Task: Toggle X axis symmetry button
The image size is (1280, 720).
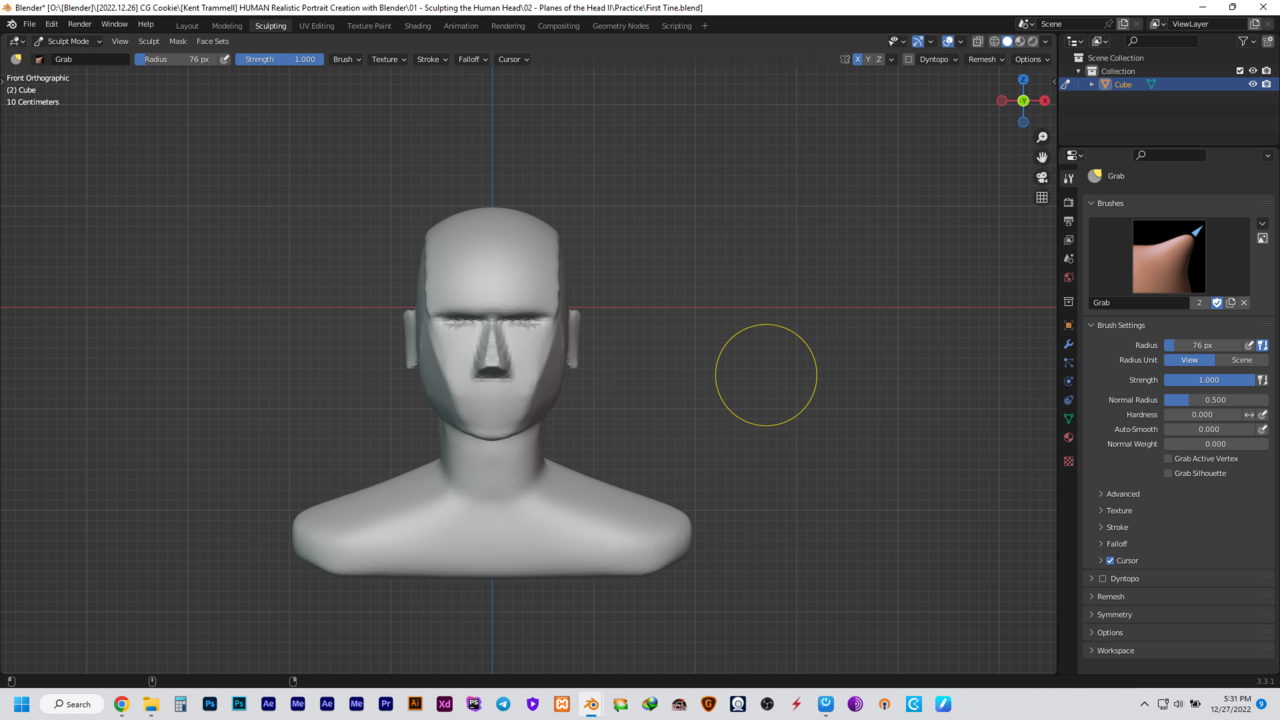Action: (857, 59)
